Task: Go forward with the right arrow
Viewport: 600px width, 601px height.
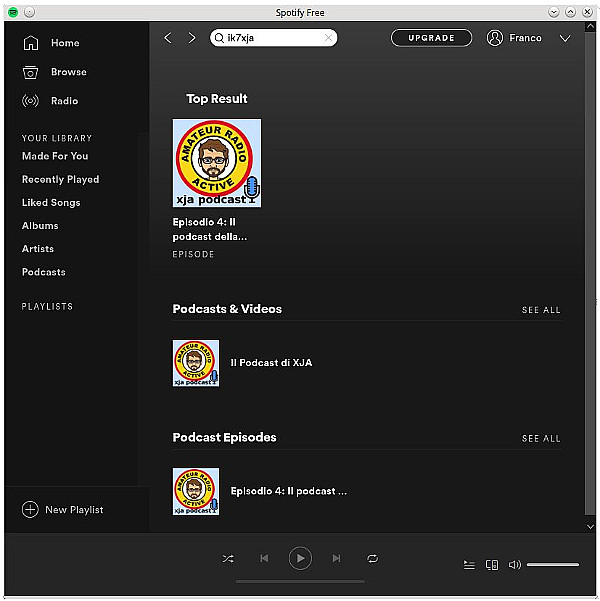Action: point(192,38)
